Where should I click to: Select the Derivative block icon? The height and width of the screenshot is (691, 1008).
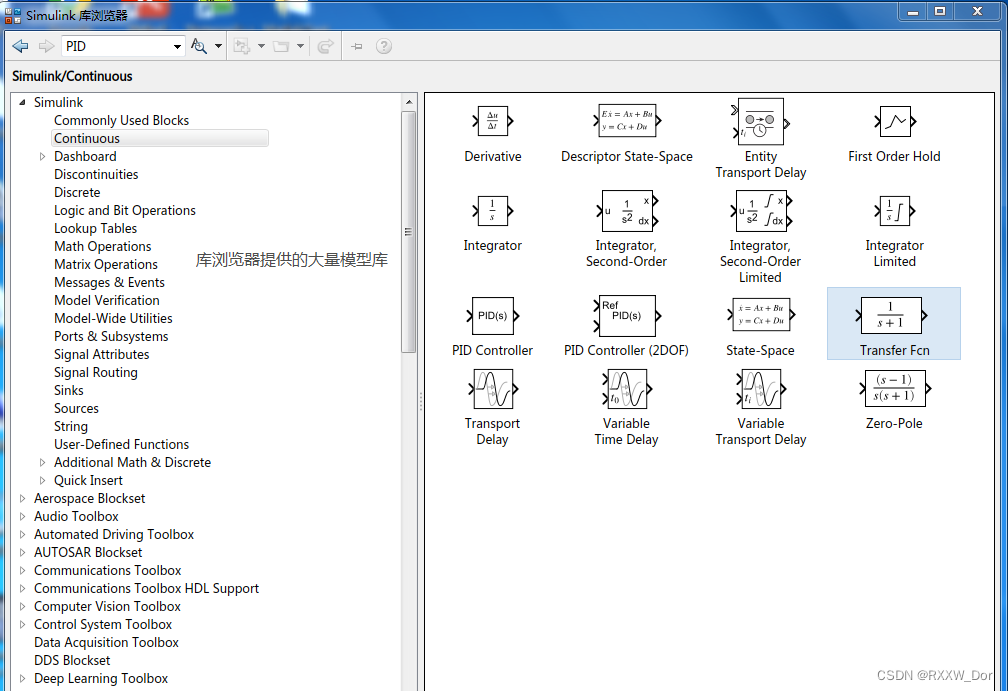pos(492,121)
